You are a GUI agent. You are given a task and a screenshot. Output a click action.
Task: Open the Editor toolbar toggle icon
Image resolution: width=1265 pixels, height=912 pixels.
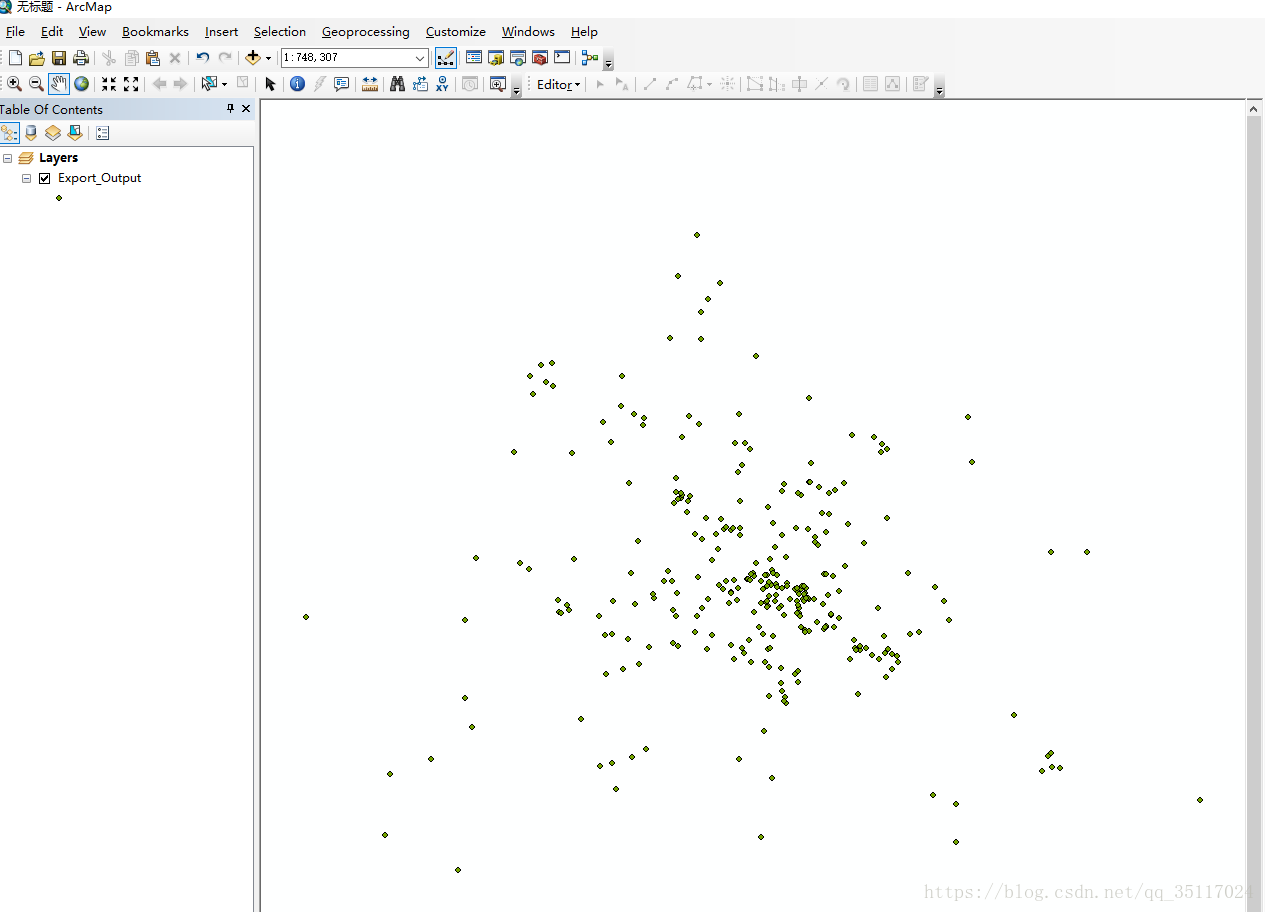point(446,58)
